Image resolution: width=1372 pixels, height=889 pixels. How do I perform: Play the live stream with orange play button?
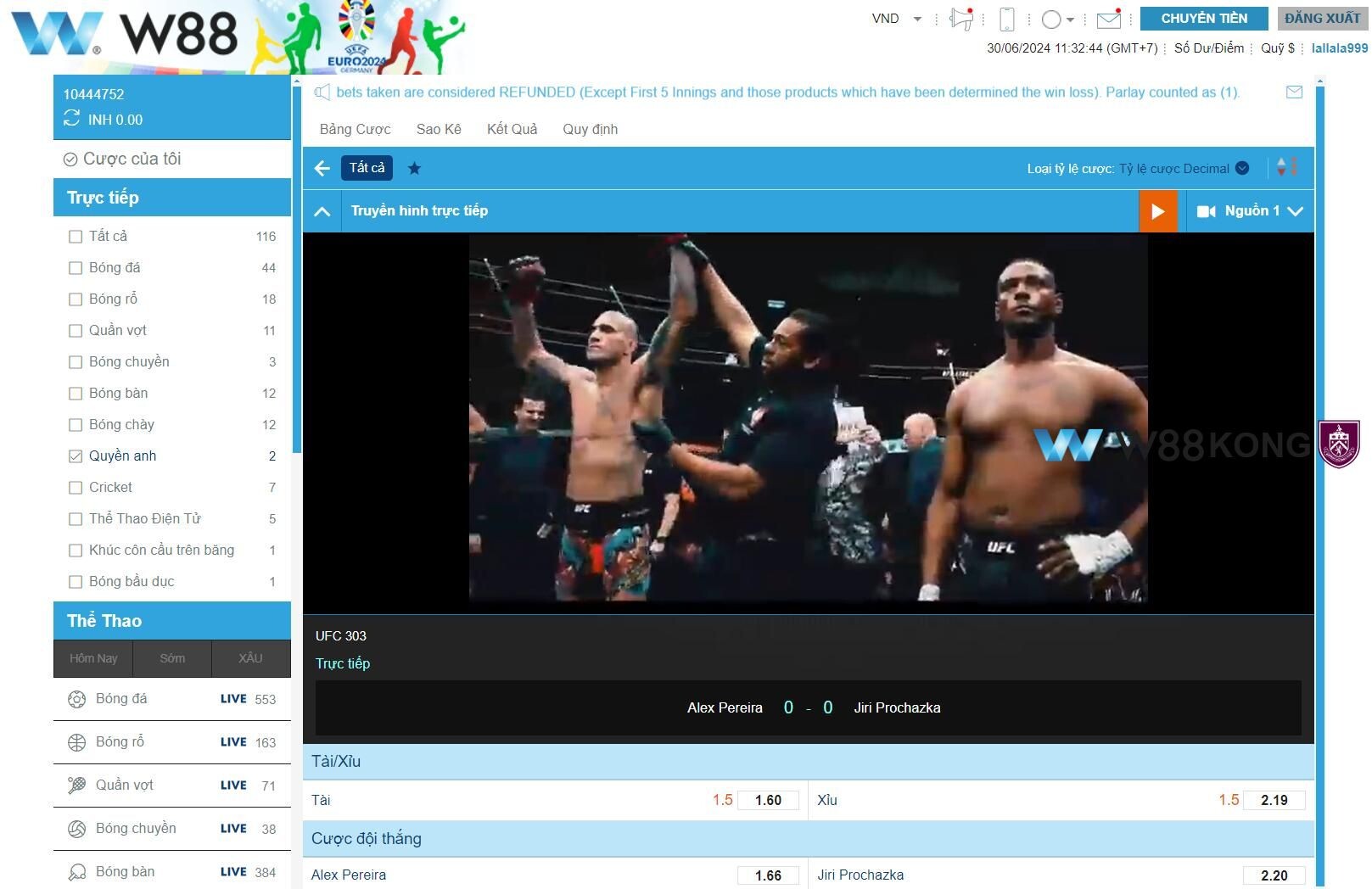coord(1158,211)
